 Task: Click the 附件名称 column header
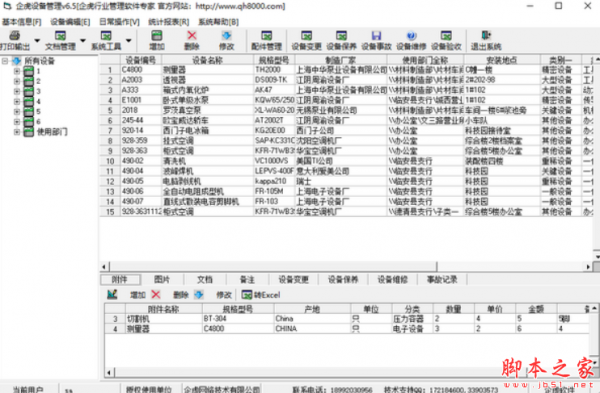(163, 309)
